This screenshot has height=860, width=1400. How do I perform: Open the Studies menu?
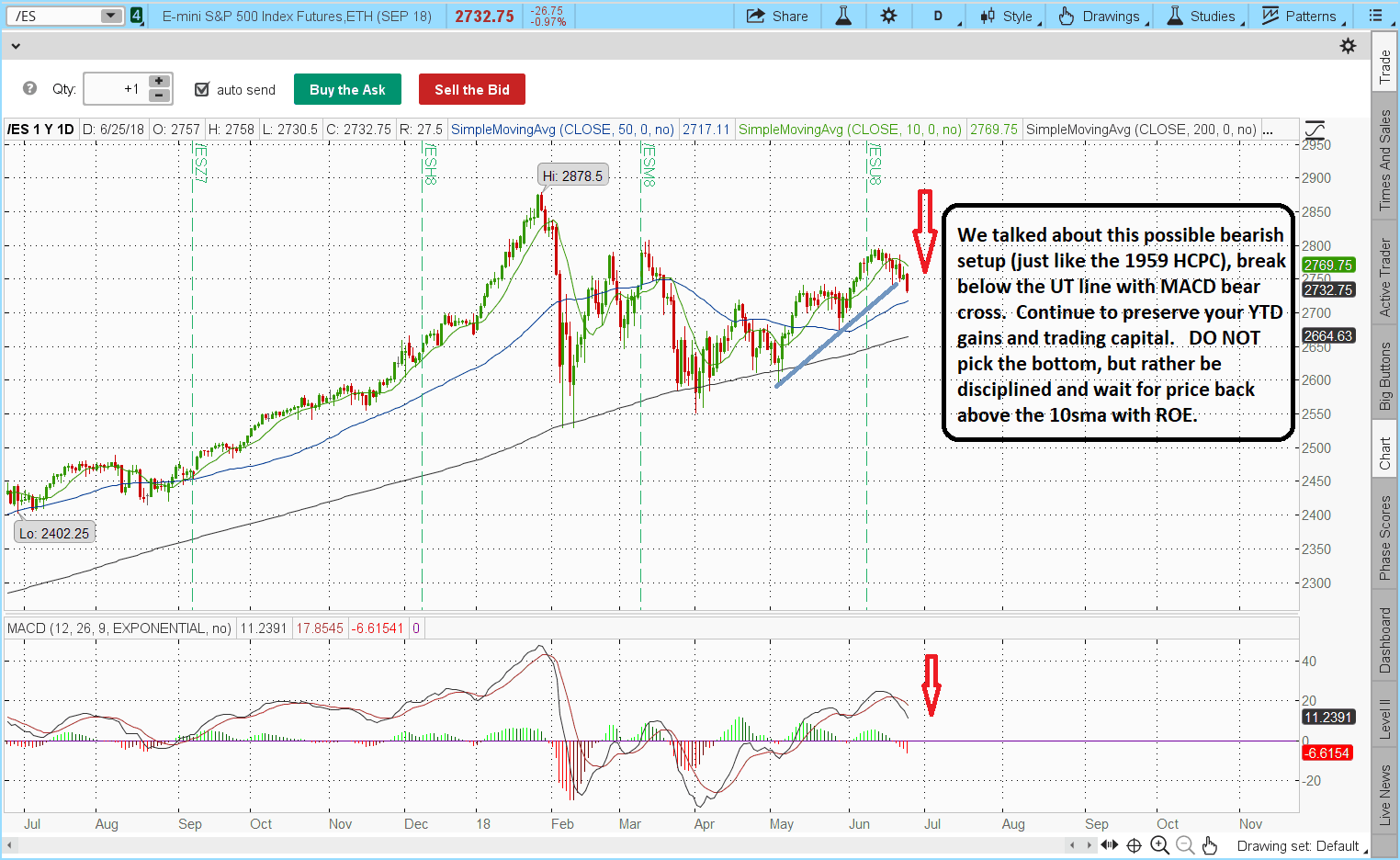(1204, 16)
